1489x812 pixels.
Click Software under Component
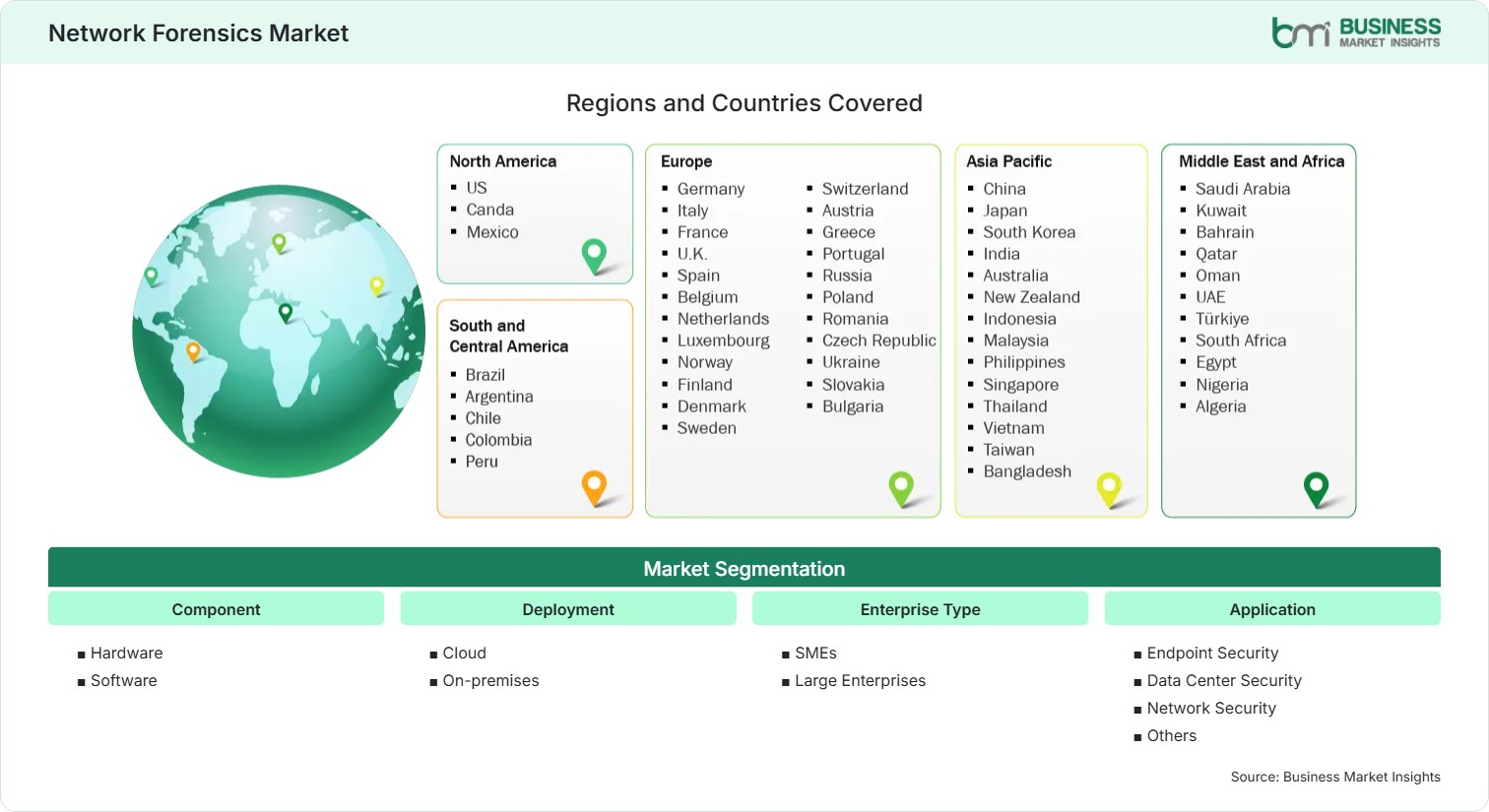coord(123,680)
